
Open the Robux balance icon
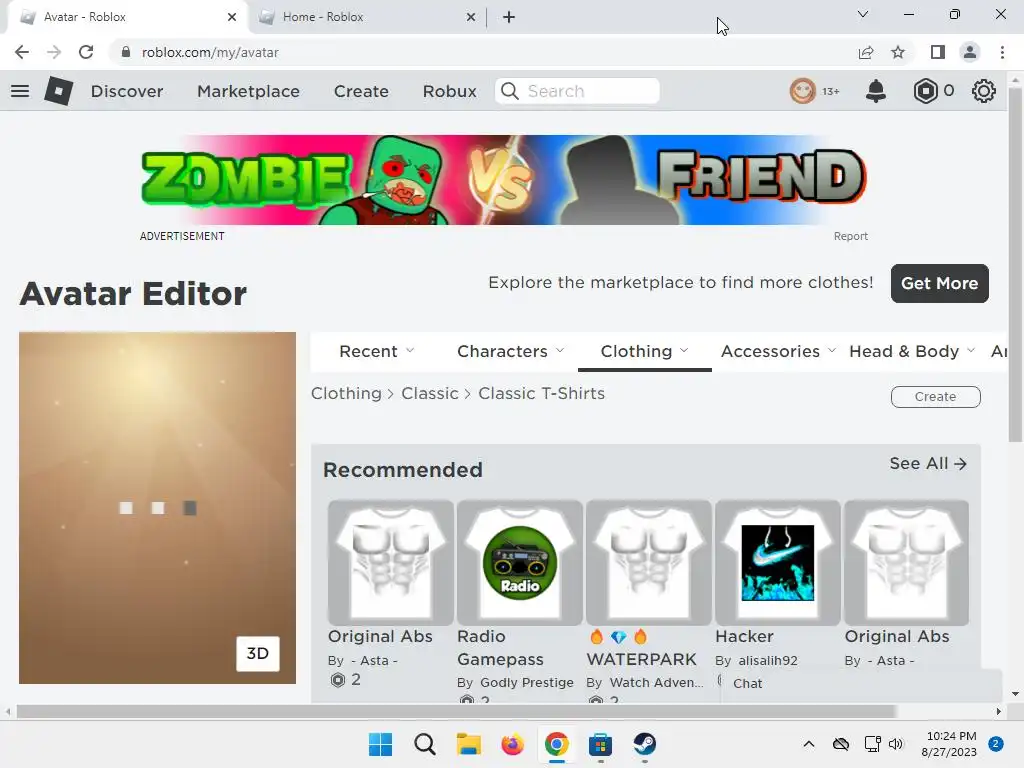point(925,91)
